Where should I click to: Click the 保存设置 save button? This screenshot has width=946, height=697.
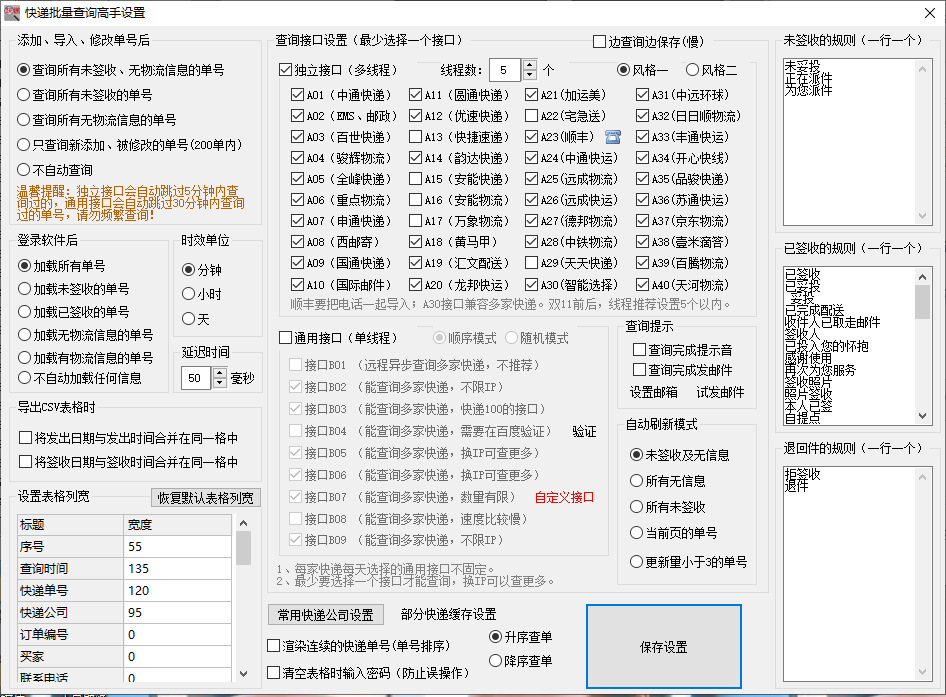664,646
